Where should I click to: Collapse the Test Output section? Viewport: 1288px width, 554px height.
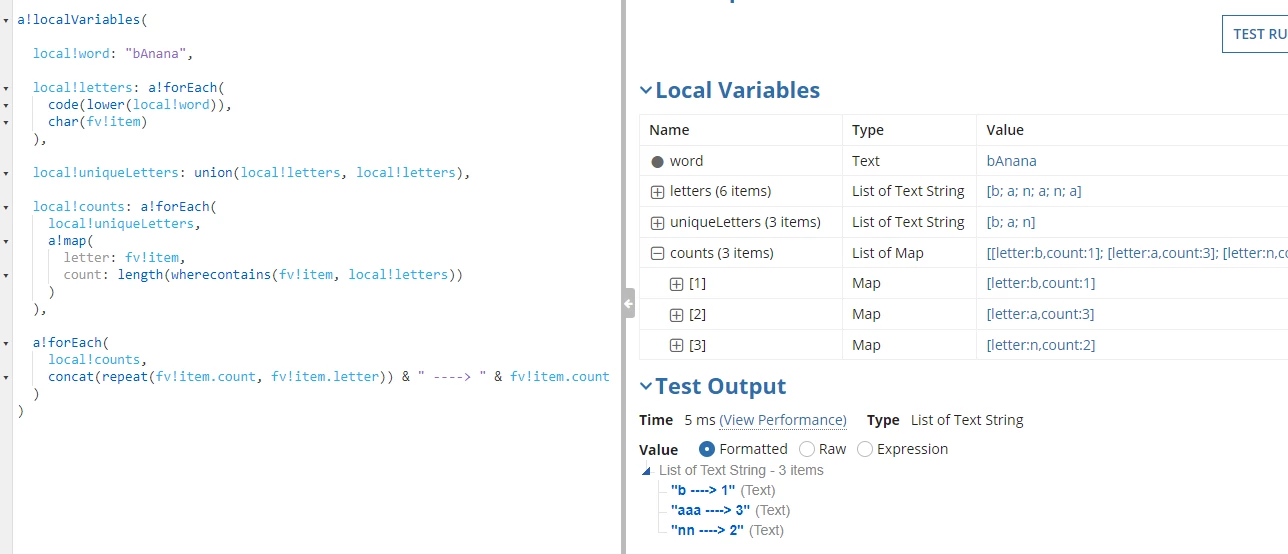coord(646,387)
